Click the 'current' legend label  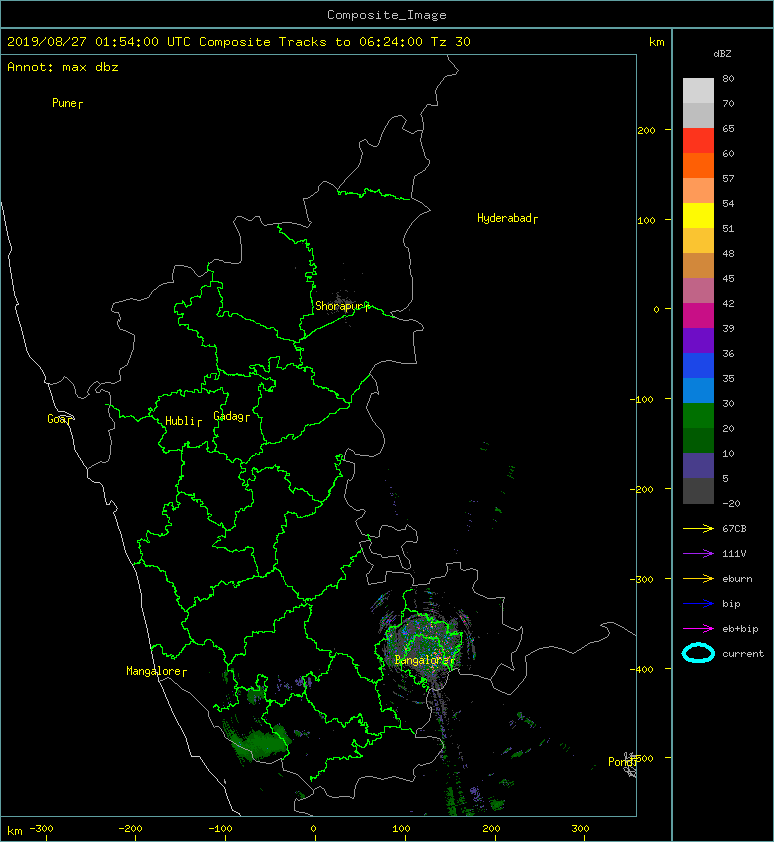[x=743, y=654]
